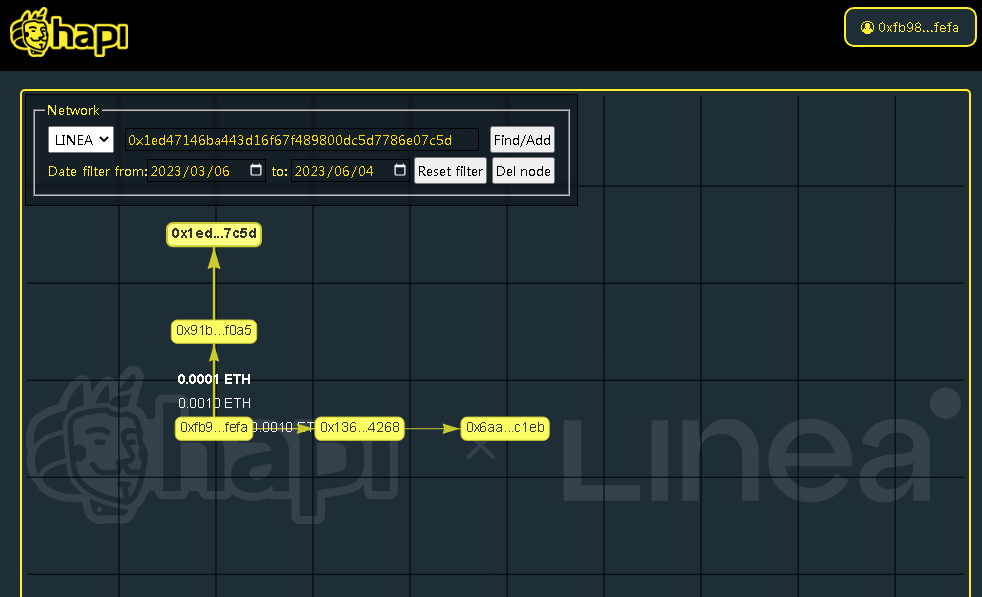Click the bold 0.0001 ETH edge label
Viewport: 982px width, 597px height.
pos(214,379)
